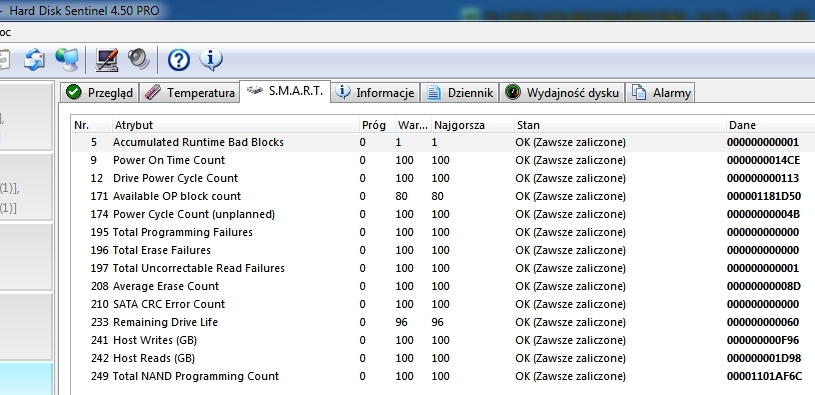Click the globe and monitor toolbar icon
This screenshot has height=395, width=815.
[67, 60]
